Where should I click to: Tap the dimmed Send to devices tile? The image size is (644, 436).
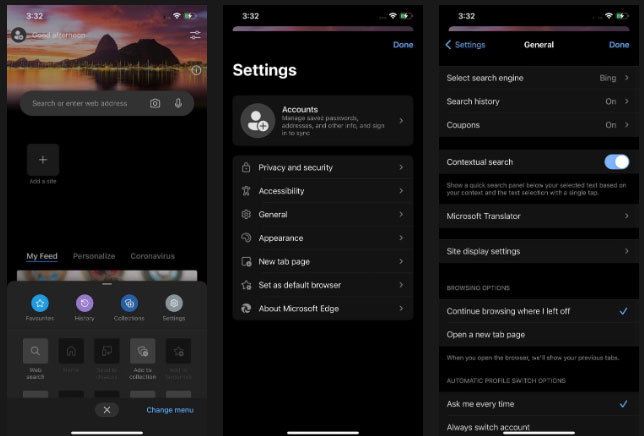point(107,351)
